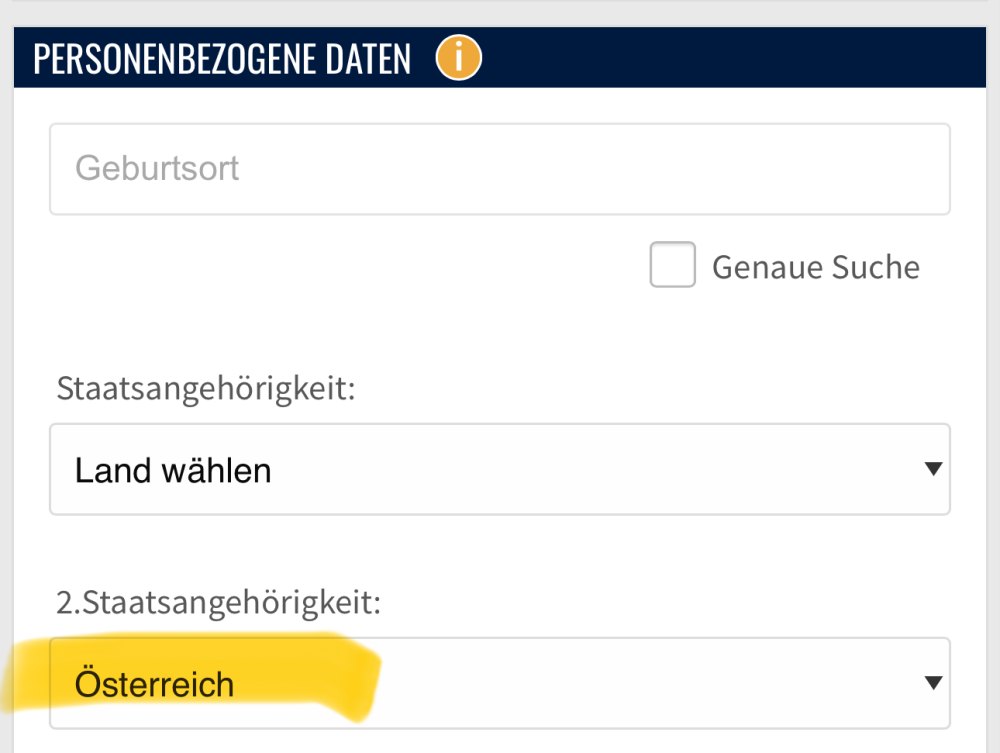Viewport: 1000px width, 753px height.
Task: Focus the Geburtsort input field
Action: 499,169
